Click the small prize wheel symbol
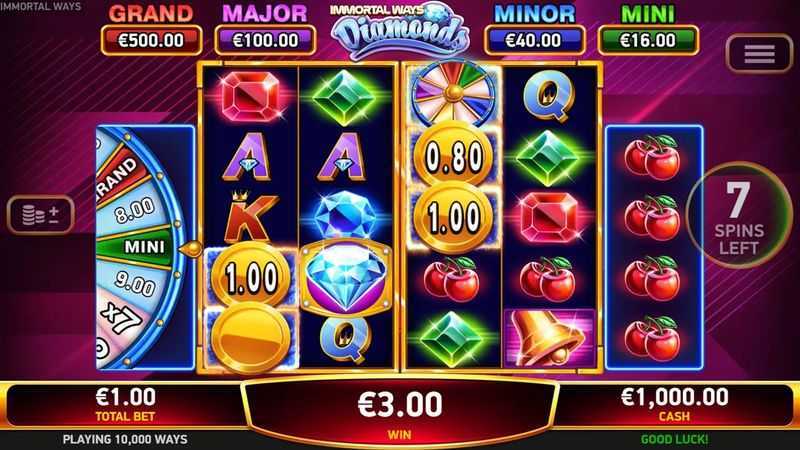 click(453, 94)
